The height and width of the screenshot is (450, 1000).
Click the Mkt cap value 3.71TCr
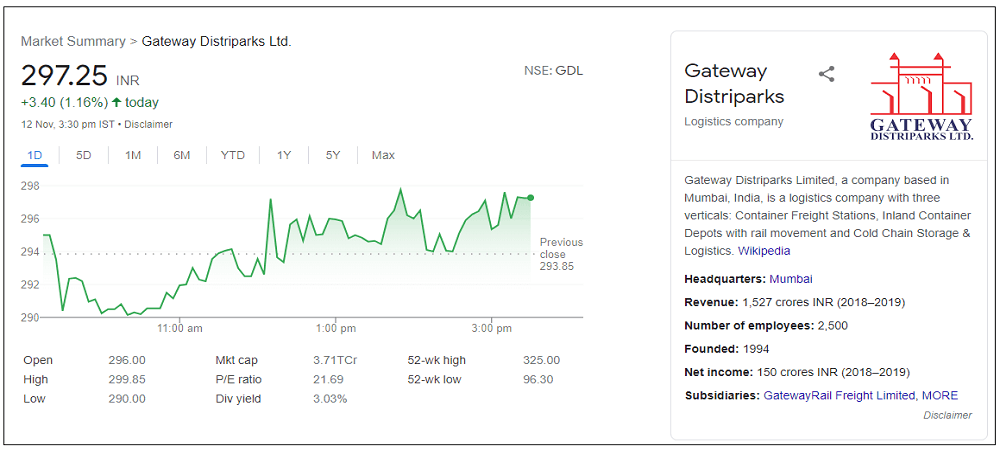(x=335, y=360)
